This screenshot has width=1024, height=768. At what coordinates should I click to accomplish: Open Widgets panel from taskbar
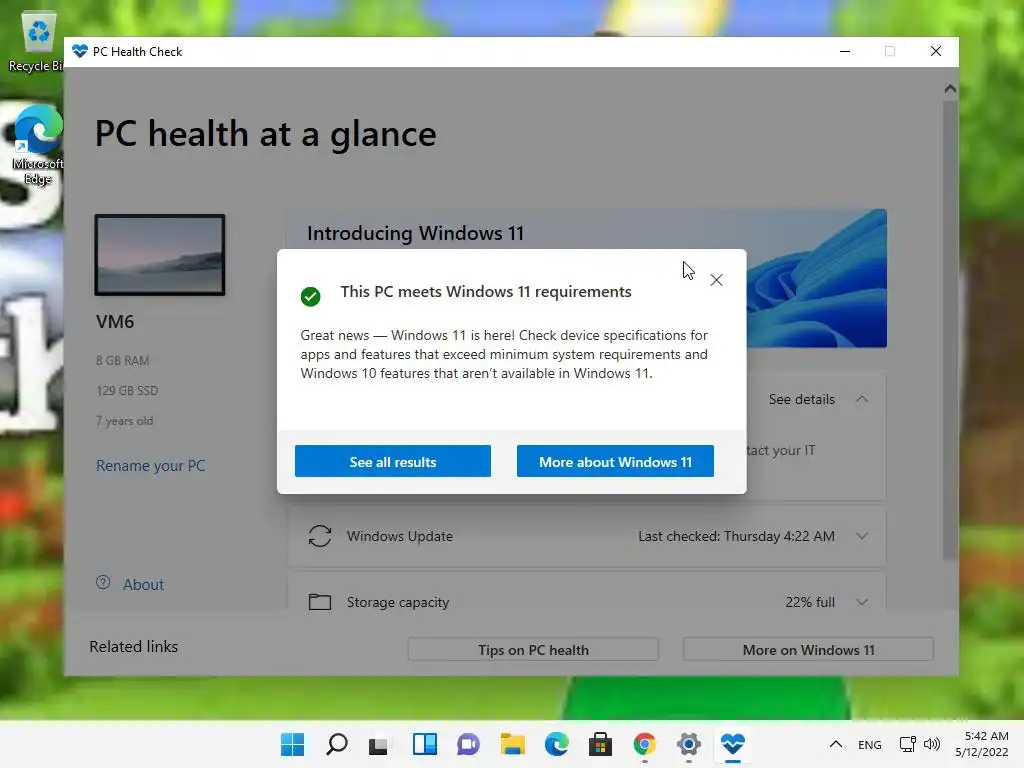424,744
